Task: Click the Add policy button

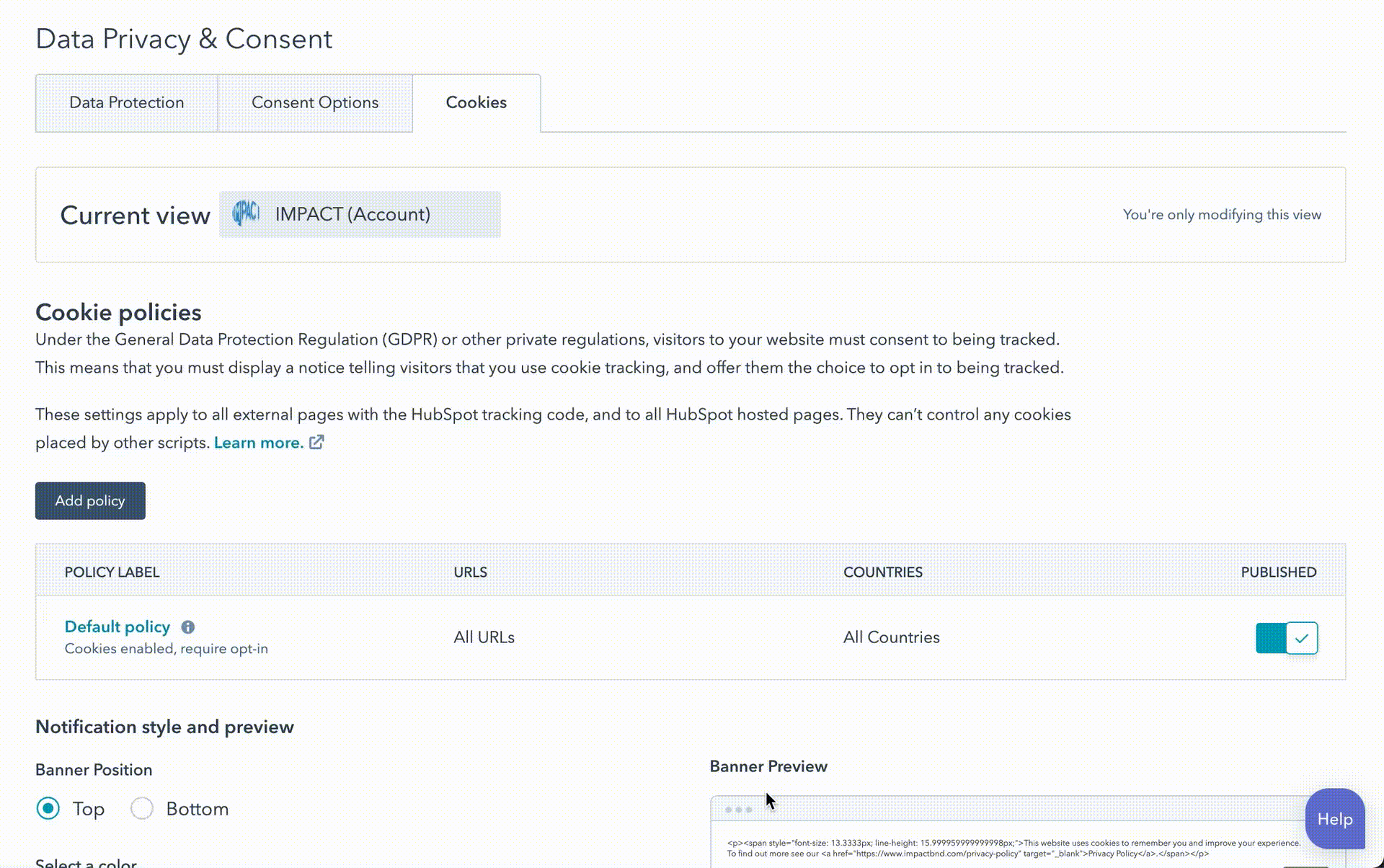Action: coord(89,500)
